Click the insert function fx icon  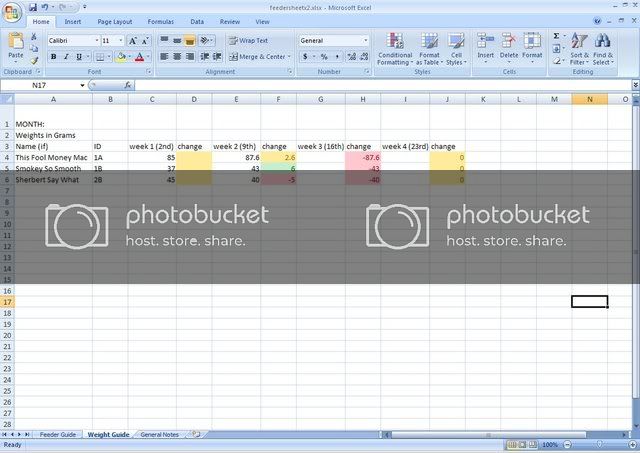click(x=128, y=86)
